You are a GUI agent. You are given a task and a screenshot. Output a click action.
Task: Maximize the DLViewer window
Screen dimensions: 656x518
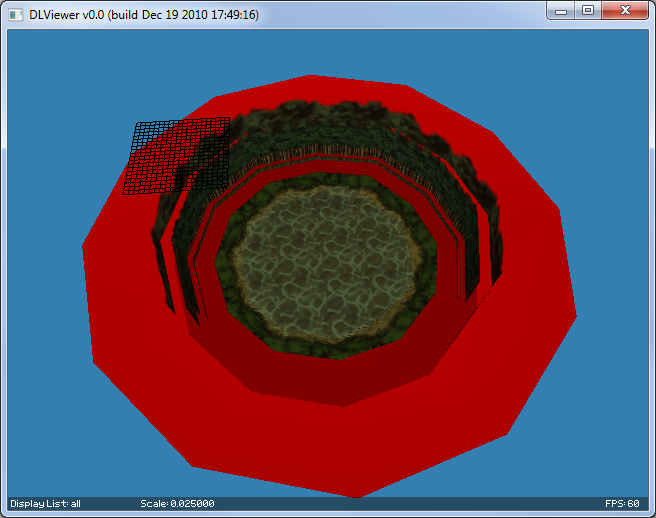tap(588, 10)
